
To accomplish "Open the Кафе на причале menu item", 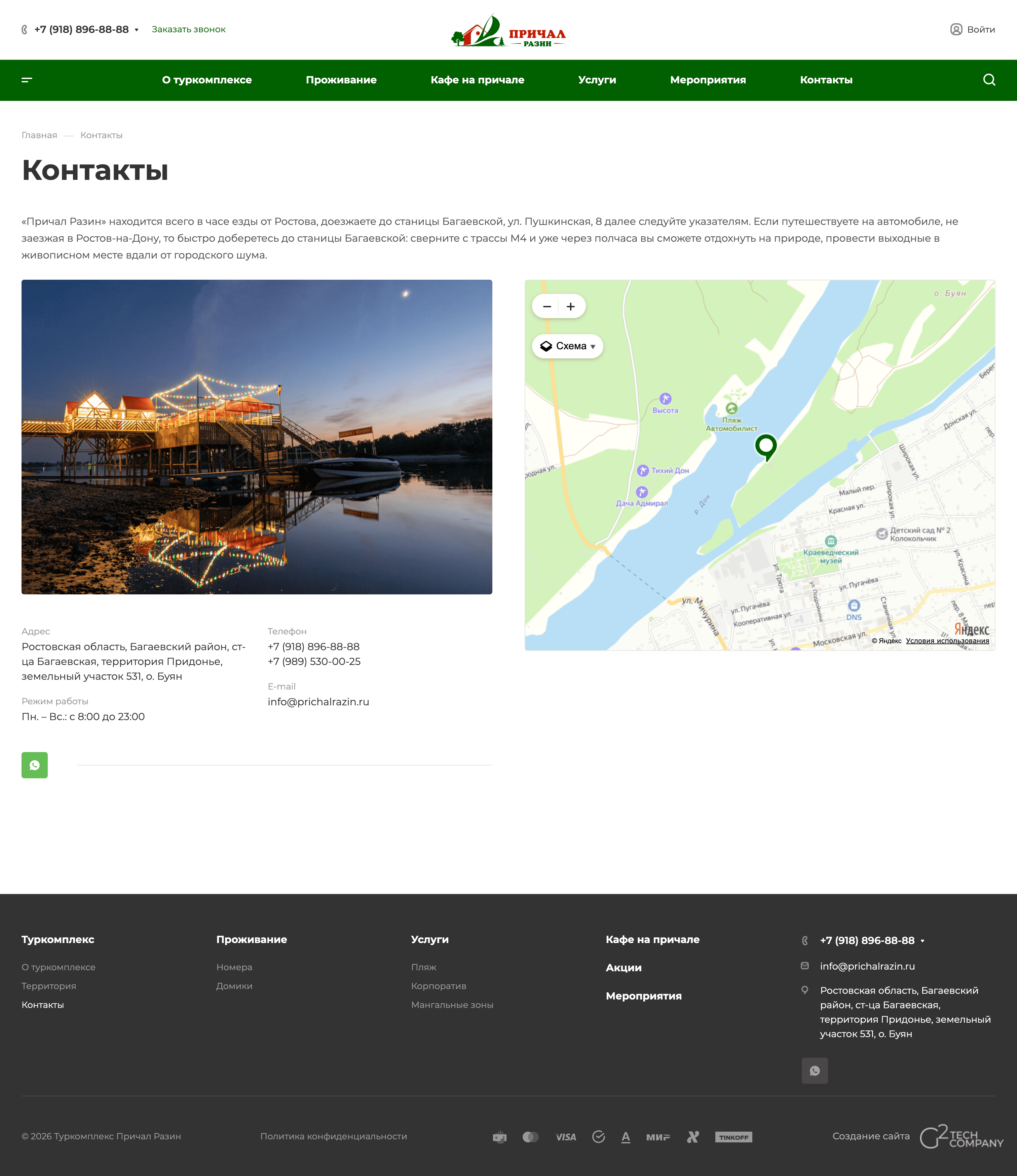I will [x=477, y=80].
